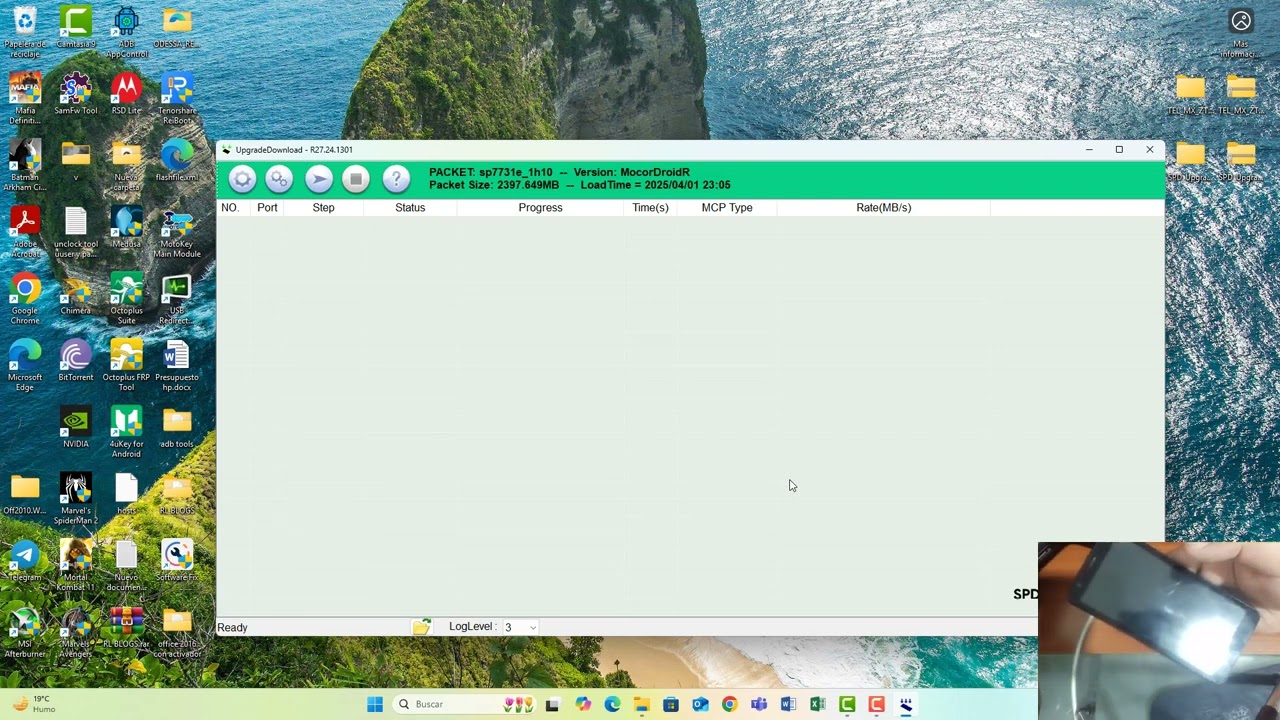The height and width of the screenshot is (720, 1280).
Task: Open MSI Afterburner desktop icon
Action: click(x=25, y=633)
